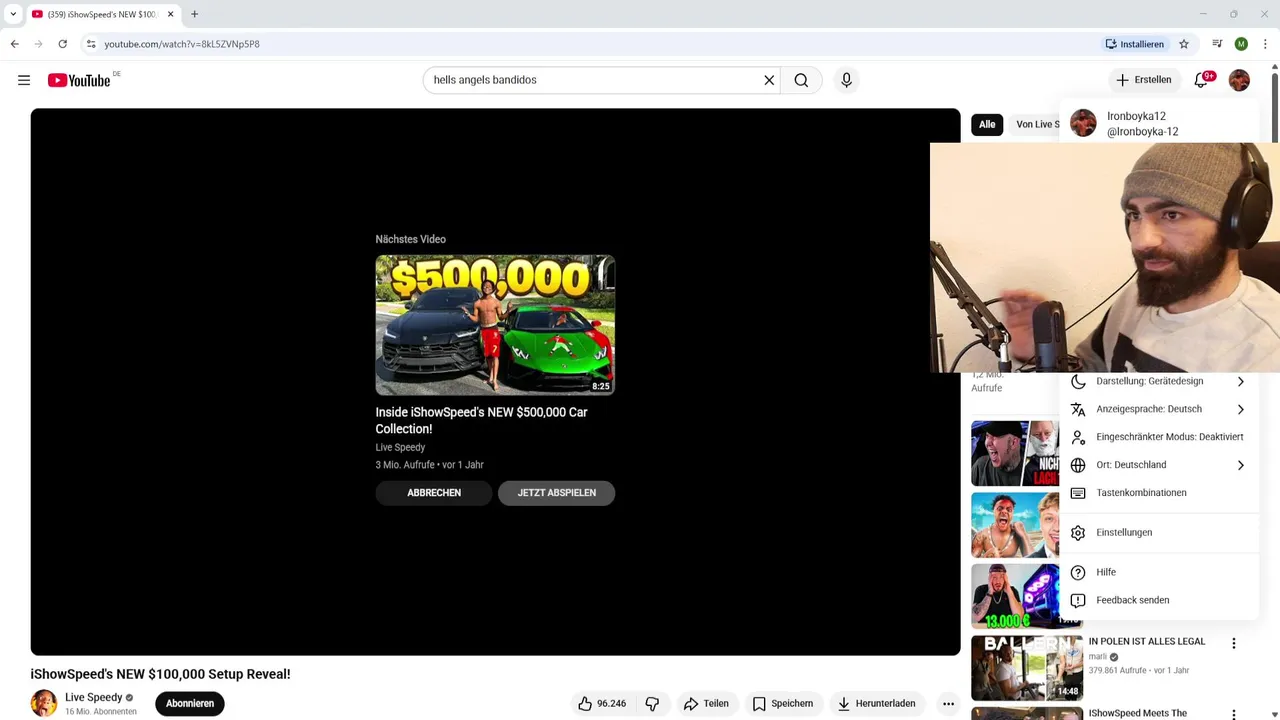Open Tastenkombinationen menu entry
The height and width of the screenshot is (720, 1280).
click(1158, 493)
